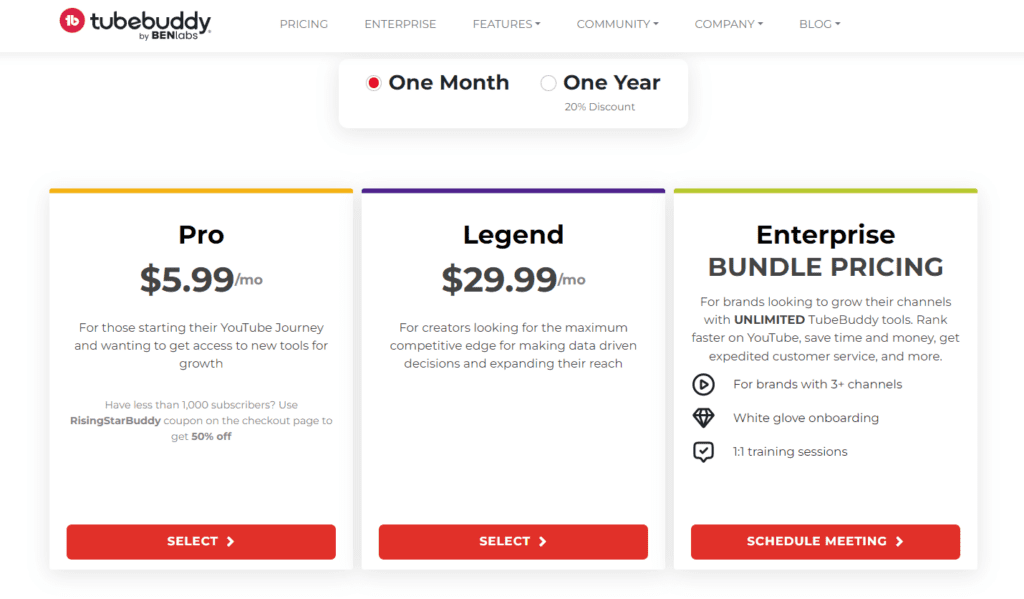Click the diamond white glove onboarding icon
The image size is (1024, 599).
coord(703,418)
